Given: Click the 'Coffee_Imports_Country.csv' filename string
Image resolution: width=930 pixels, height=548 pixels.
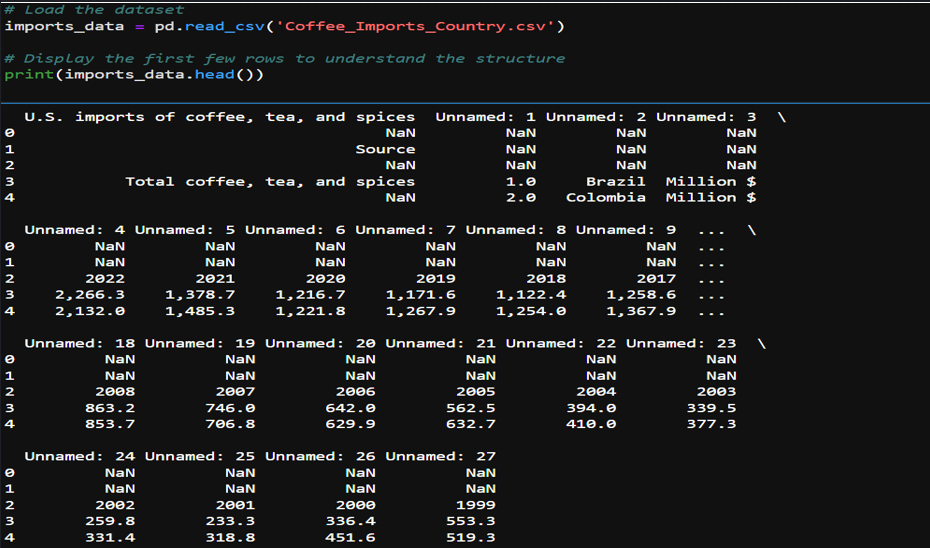Looking at the screenshot, I should (415, 27).
